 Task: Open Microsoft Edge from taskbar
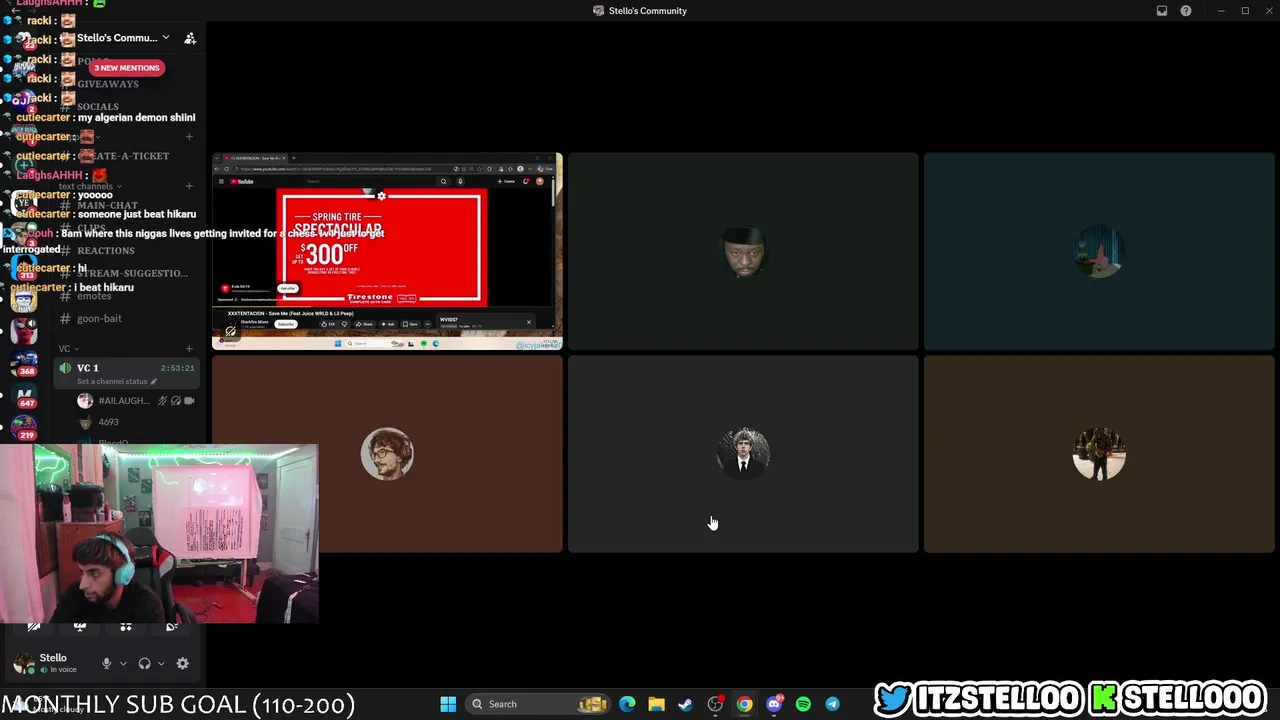pos(627,704)
